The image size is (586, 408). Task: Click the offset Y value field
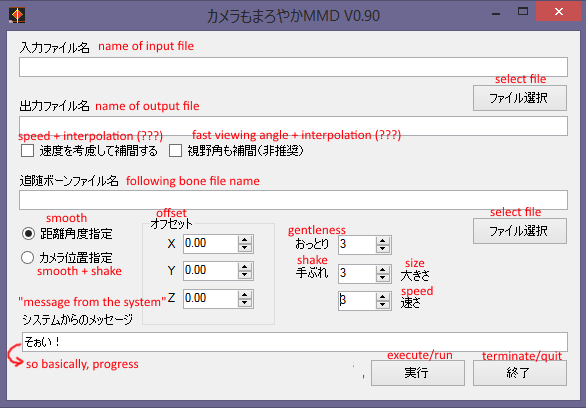(x=210, y=271)
